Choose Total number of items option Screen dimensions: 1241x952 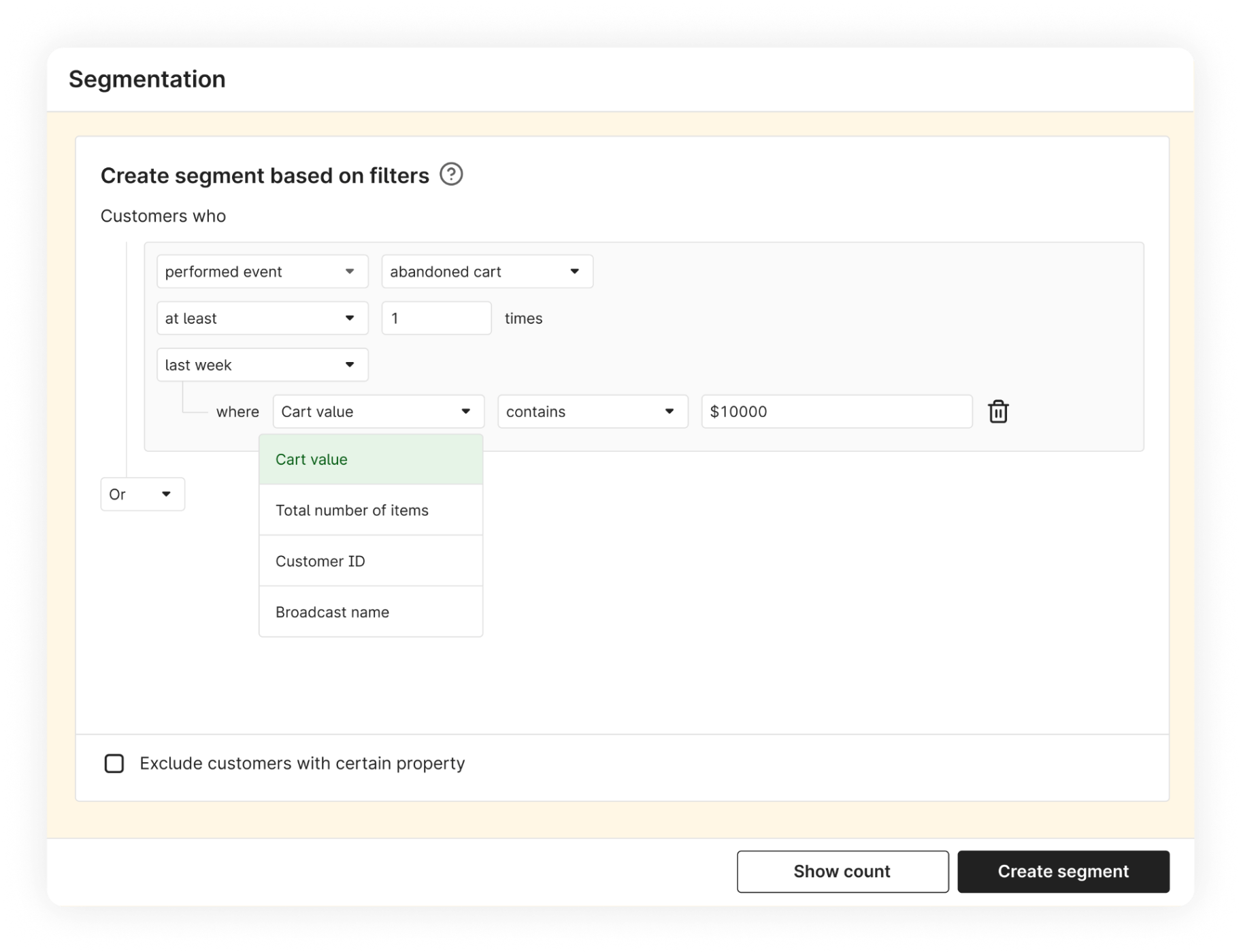point(371,510)
